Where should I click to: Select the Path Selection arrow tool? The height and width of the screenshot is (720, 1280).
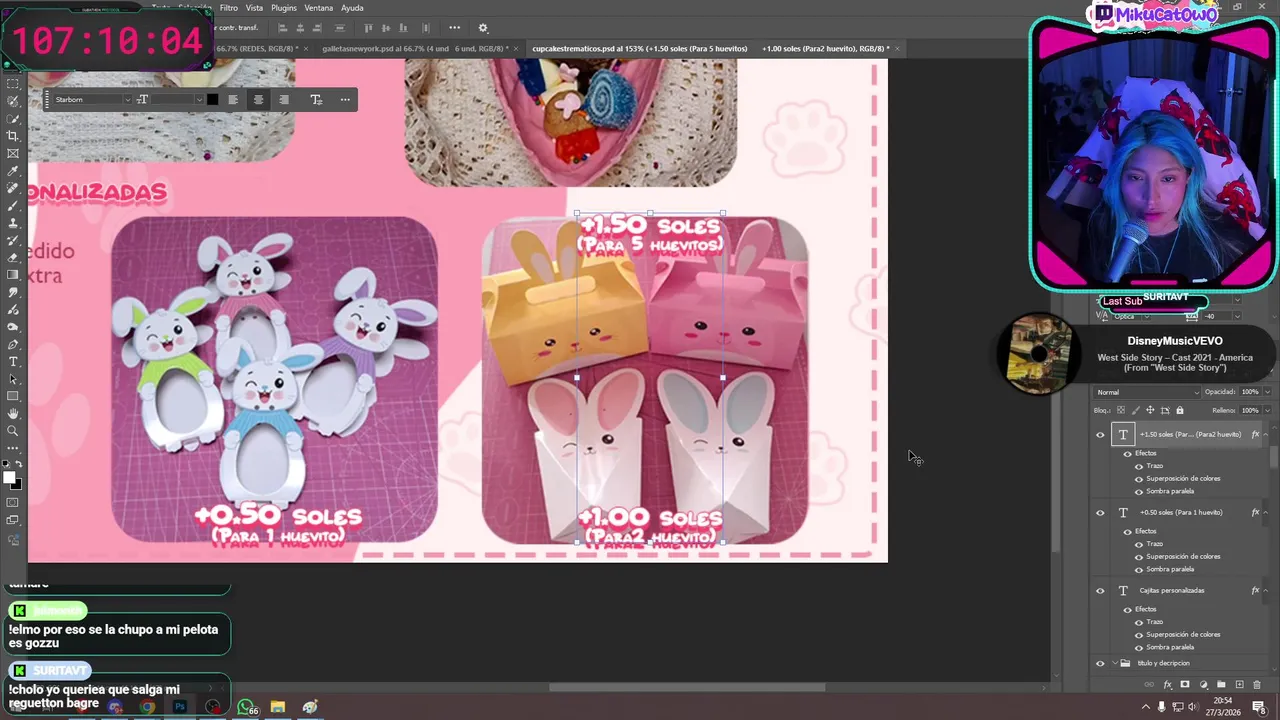(x=13, y=379)
